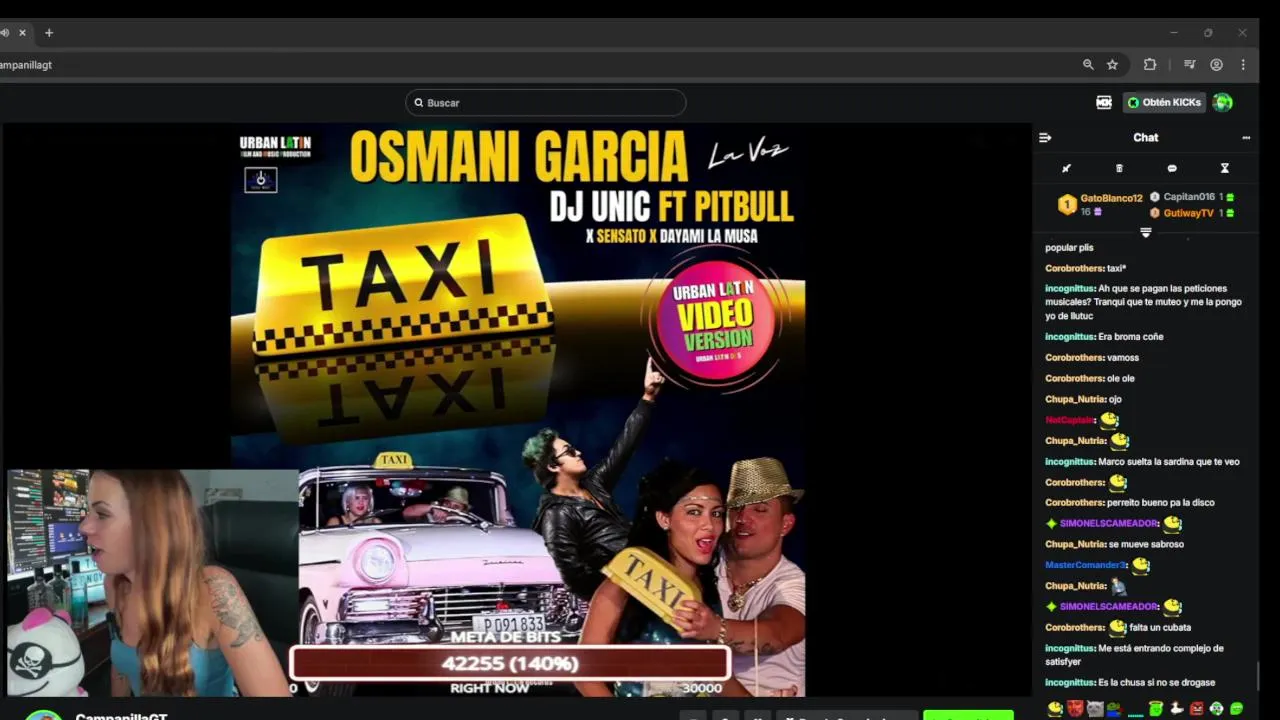Click the message 'falta un cubata'
This screenshot has height=720, width=1280.
tap(1160, 628)
